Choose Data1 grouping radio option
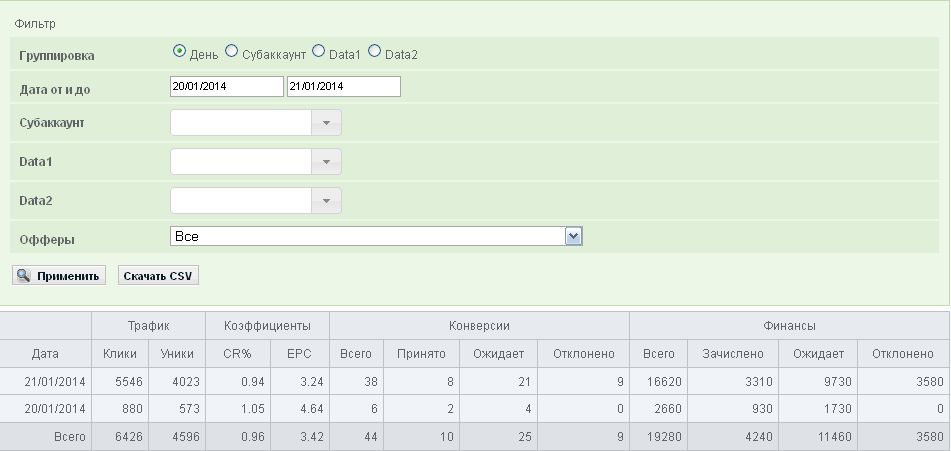This screenshot has width=951, height=451. 319,51
